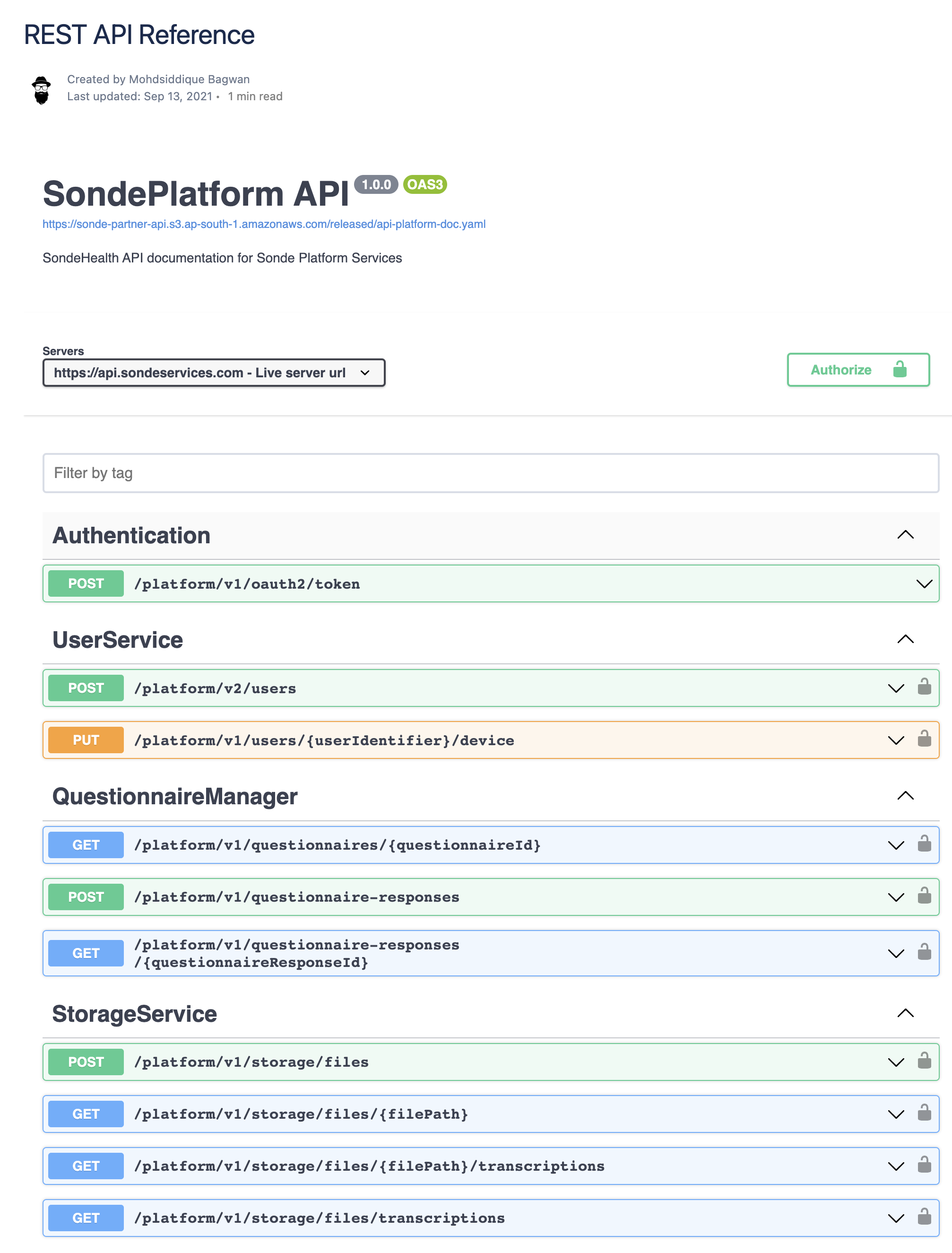Click the Filter by tag field
This screenshot has height=1253, width=952.
[490, 473]
